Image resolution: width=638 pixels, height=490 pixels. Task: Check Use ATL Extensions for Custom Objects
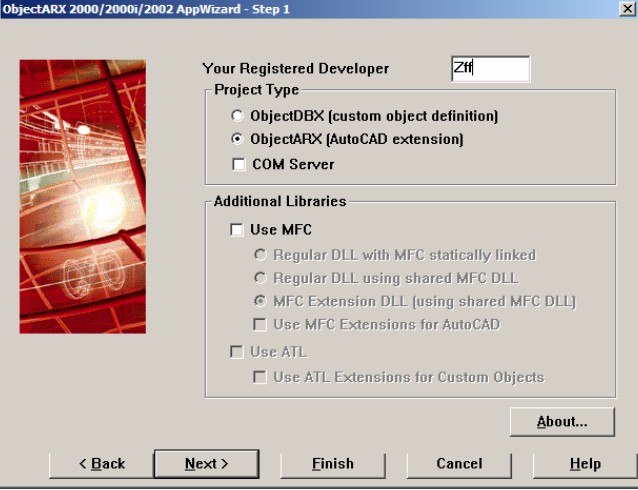(x=260, y=377)
